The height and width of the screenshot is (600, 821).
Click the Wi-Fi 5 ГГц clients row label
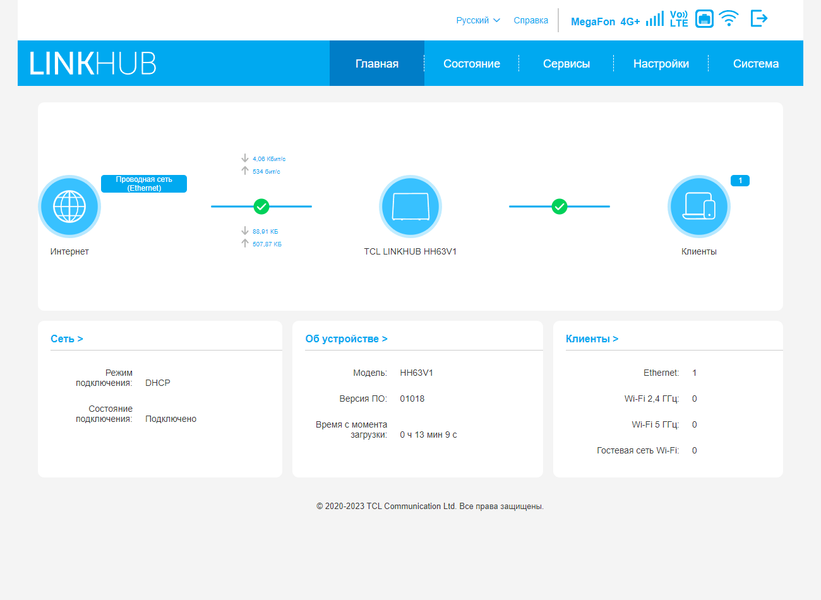point(655,424)
